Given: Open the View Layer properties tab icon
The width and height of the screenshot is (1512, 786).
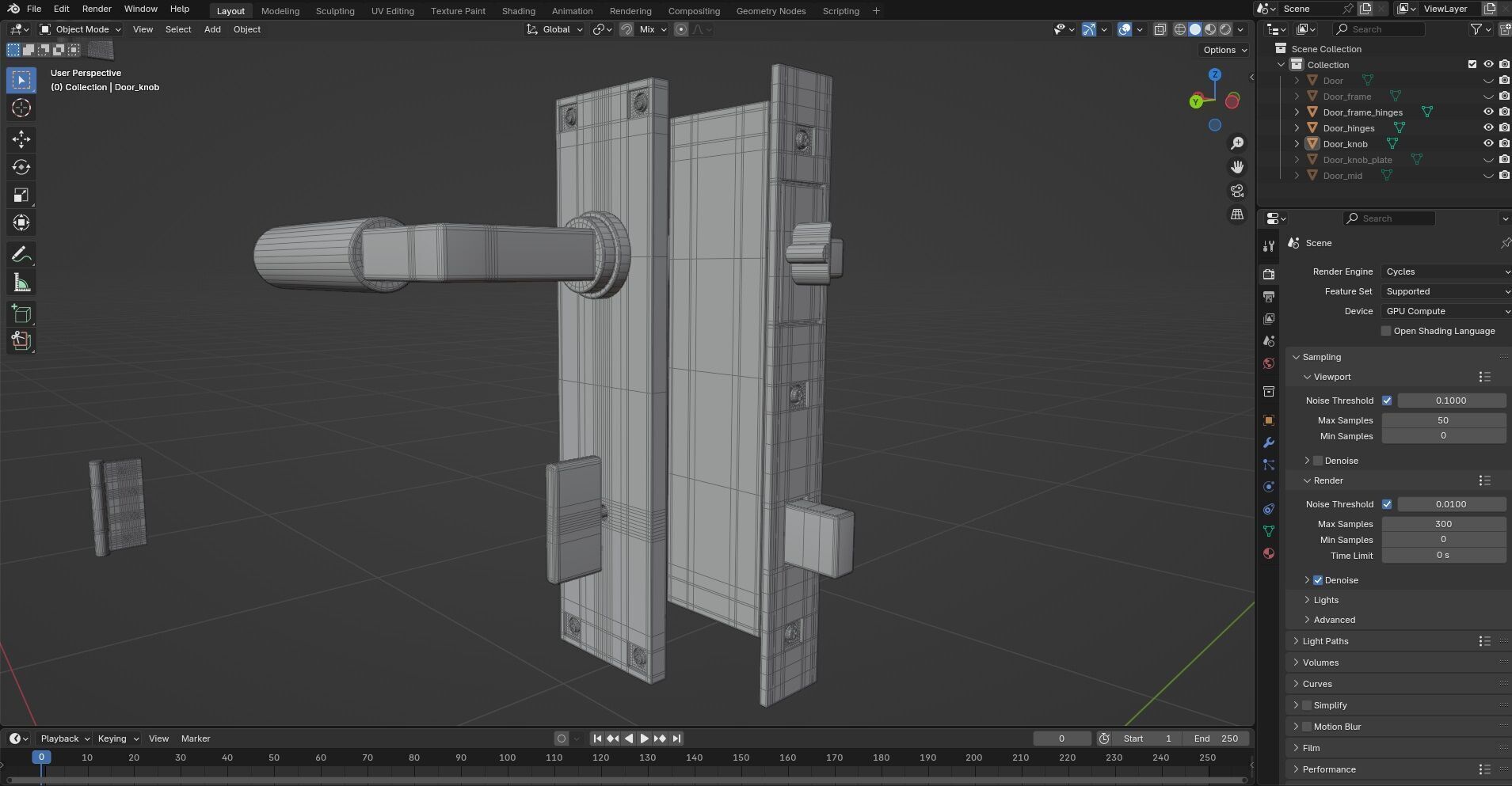Looking at the screenshot, I should pyautogui.click(x=1269, y=318).
